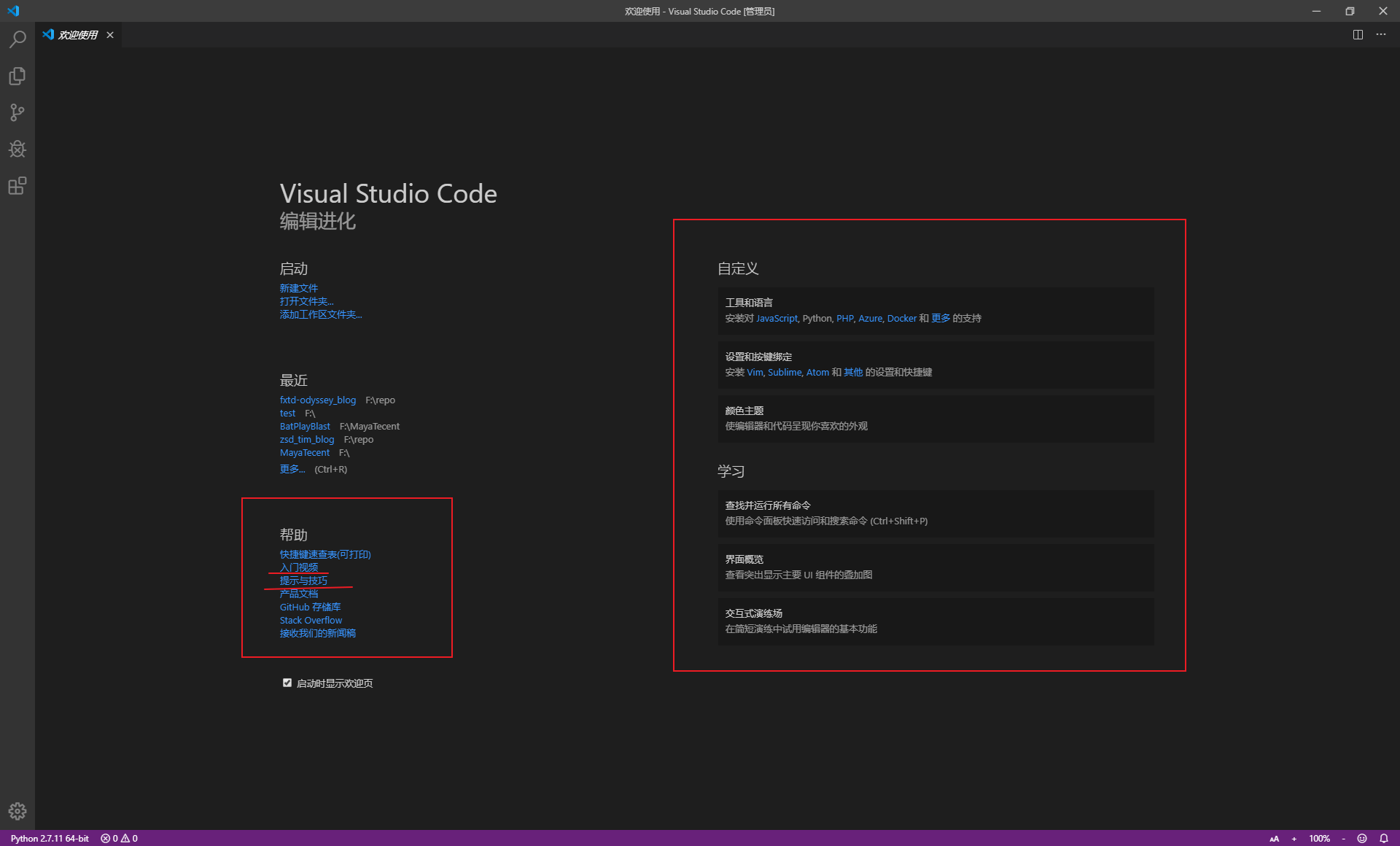Open recent folder zsd_tim_blog
This screenshot has height=846, width=1400.
click(x=307, y=439)
